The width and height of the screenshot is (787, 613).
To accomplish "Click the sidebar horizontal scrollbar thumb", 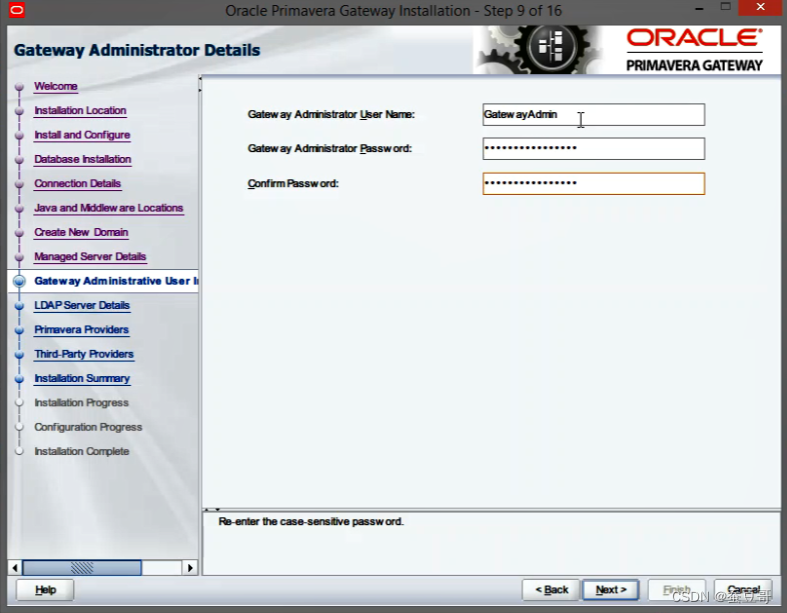I will coord(82,568).
